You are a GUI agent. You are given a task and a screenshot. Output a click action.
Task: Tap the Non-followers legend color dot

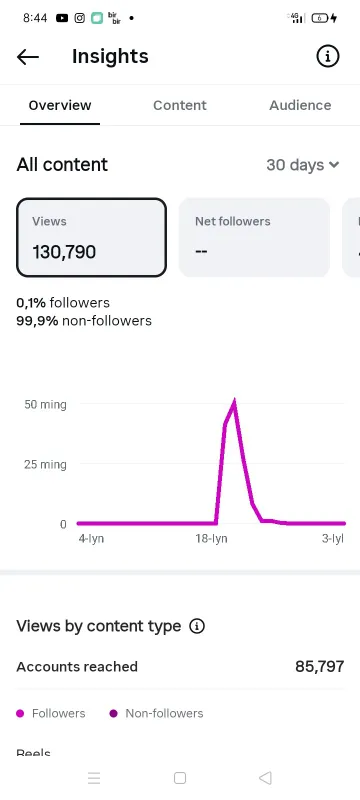point(113,713)
